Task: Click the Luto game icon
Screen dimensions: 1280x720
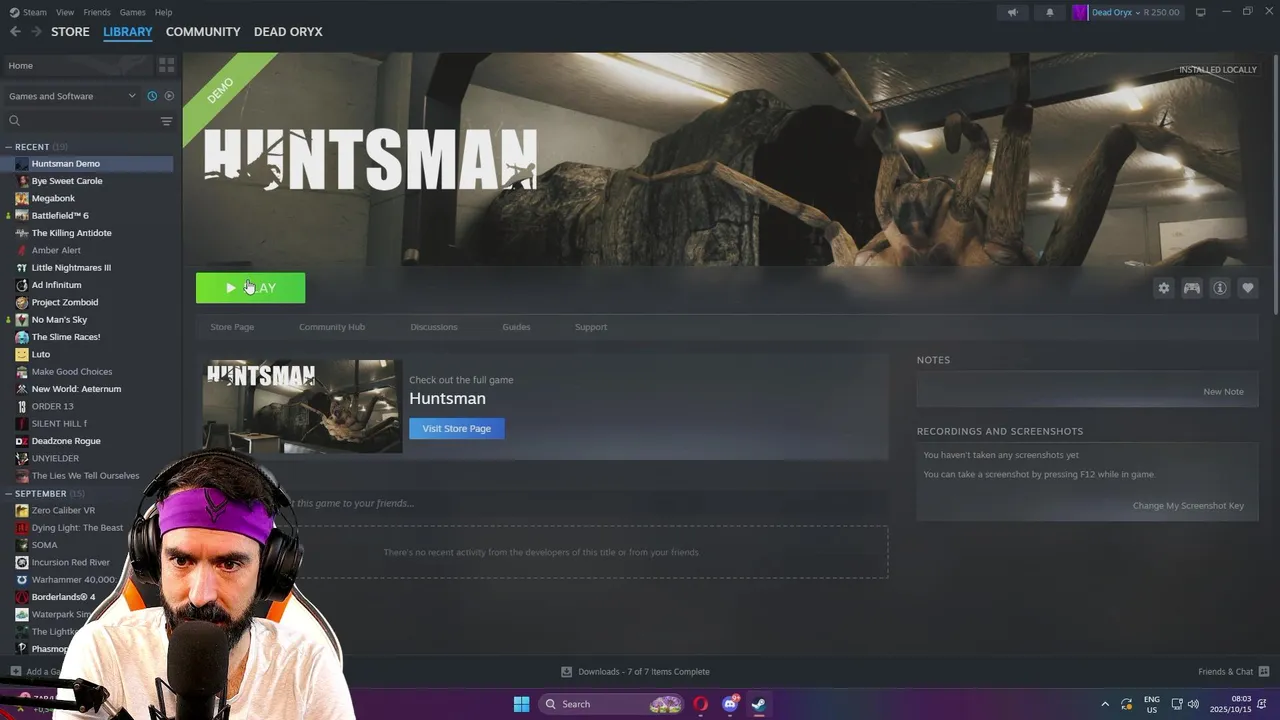Action: tap(22, 354)
